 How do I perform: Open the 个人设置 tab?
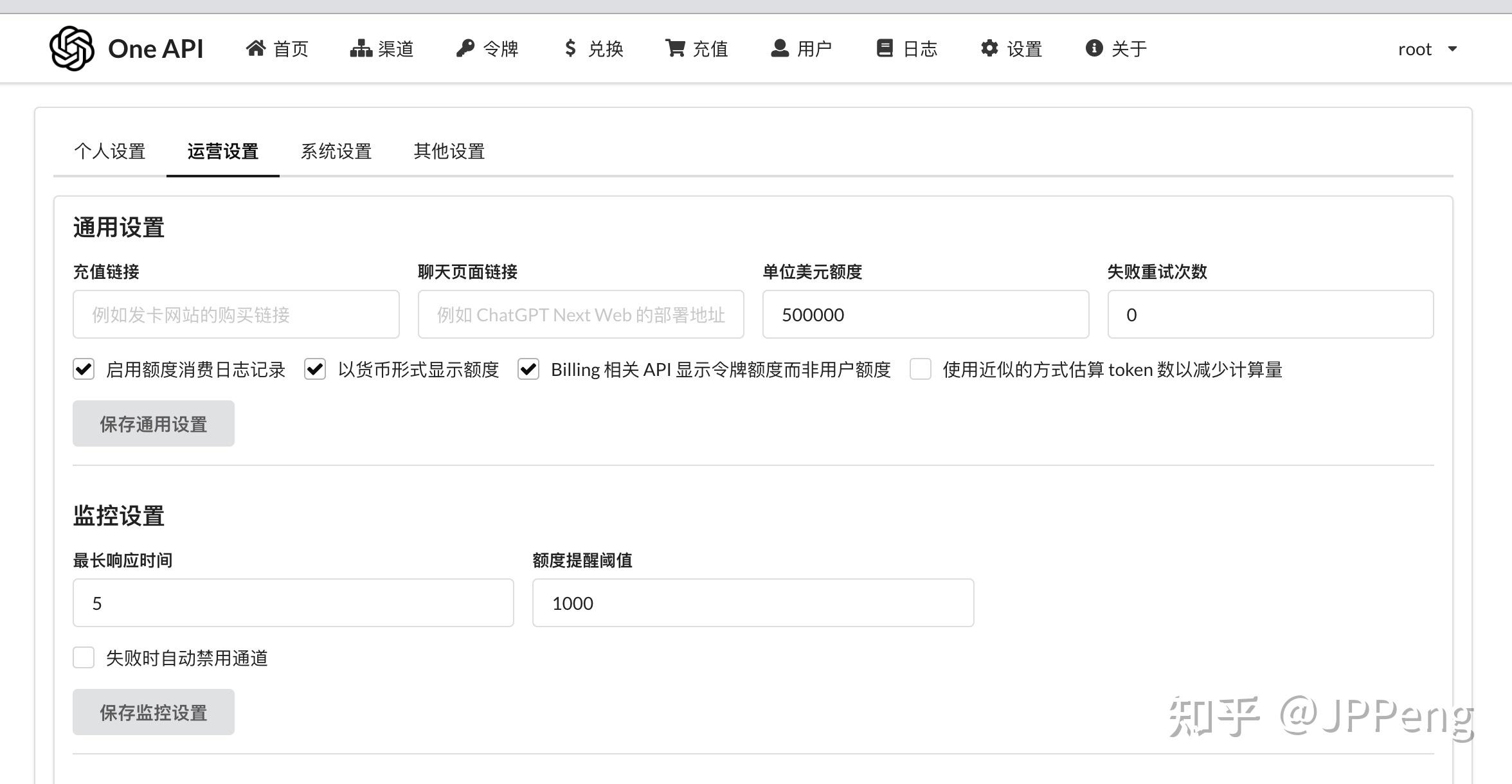[x=110, y=152]
